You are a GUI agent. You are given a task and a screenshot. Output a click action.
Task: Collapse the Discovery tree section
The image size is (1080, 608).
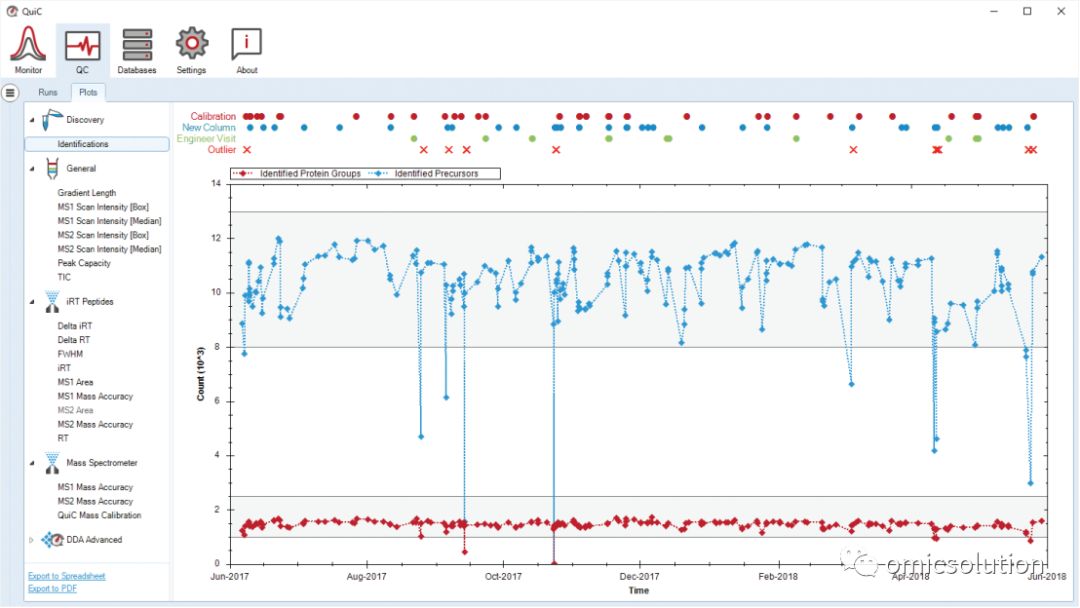(32, 120)
